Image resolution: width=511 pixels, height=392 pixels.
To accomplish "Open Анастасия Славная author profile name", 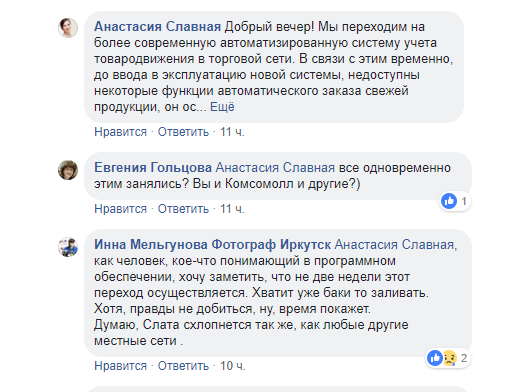I will (x=157, y=27).
